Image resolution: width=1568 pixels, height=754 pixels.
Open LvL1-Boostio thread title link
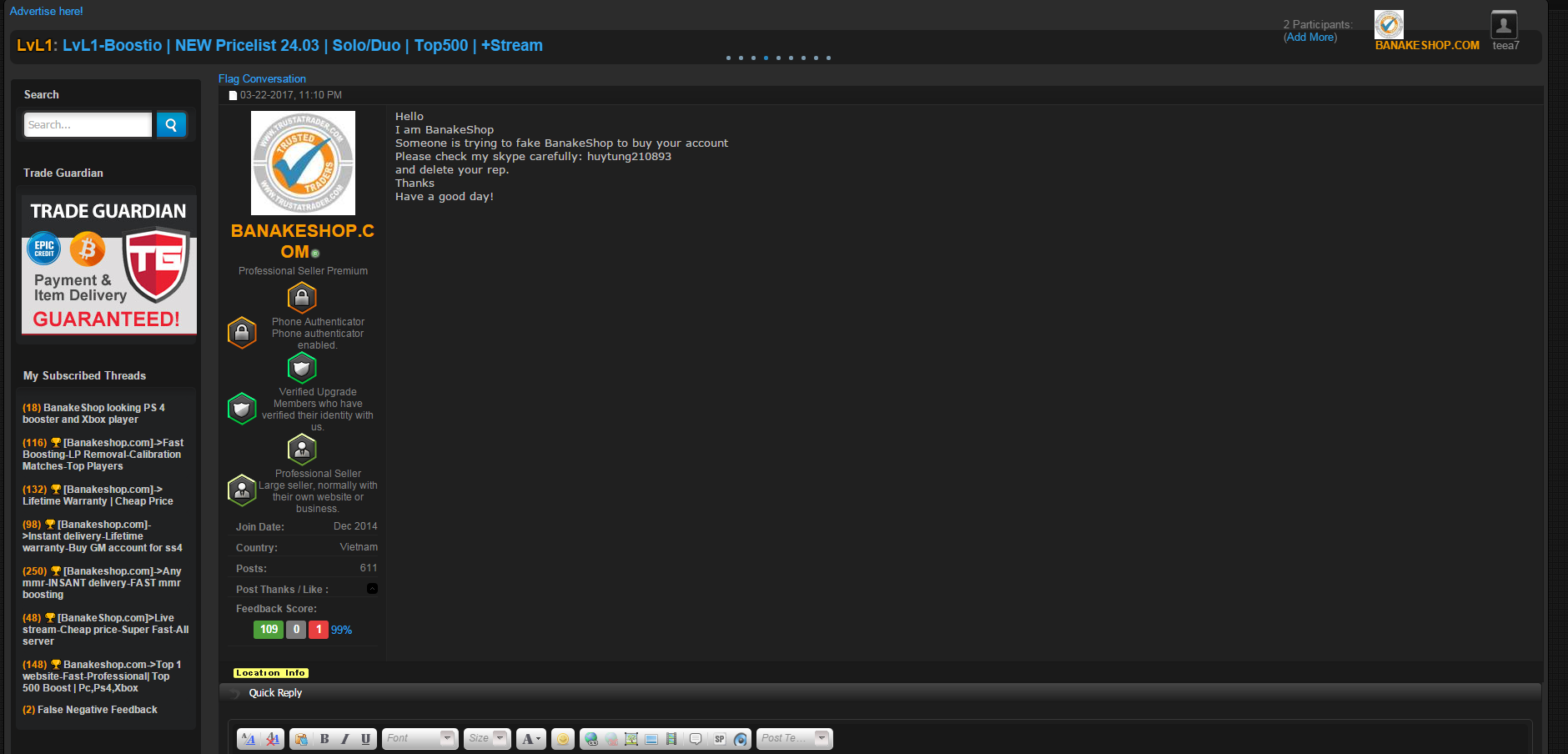pyautogui.click(x=303, y=46)
